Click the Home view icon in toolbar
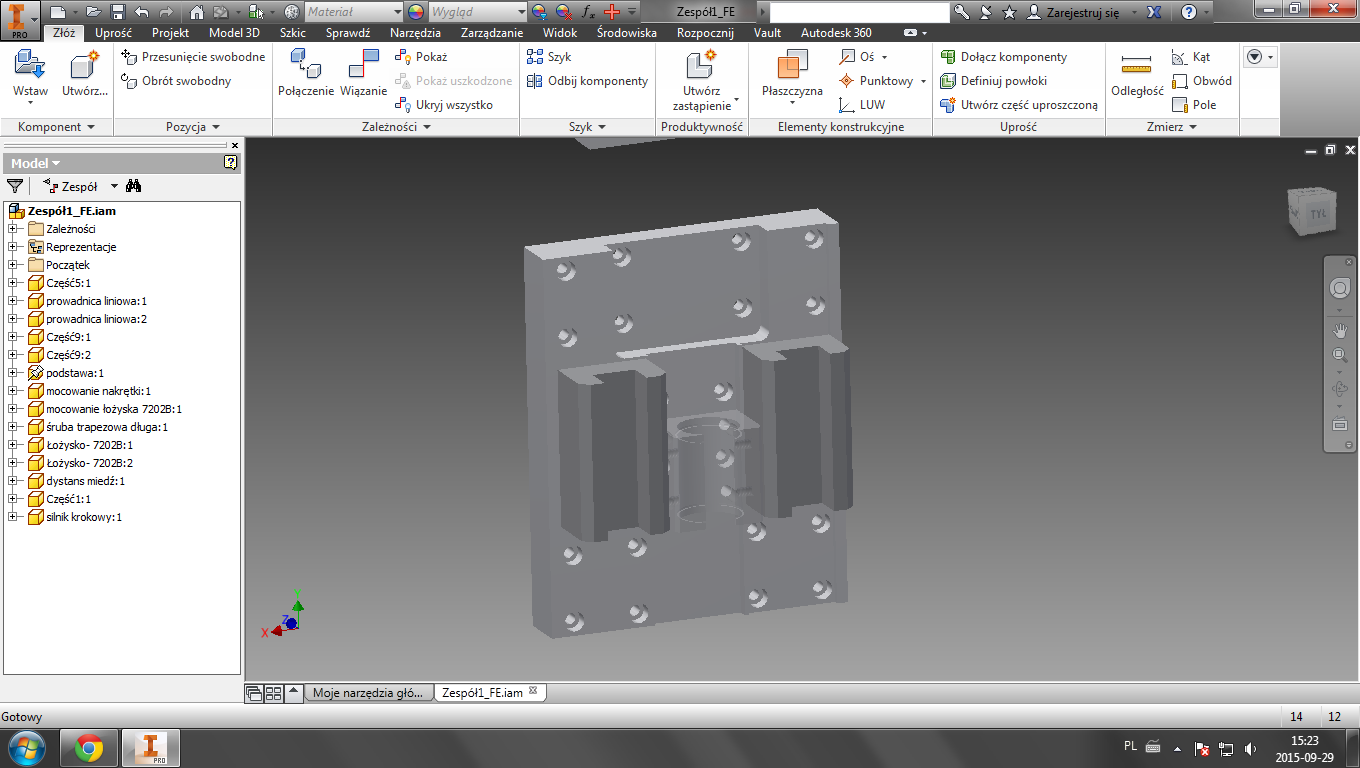The image size is (1360, 768). (196, 12)
